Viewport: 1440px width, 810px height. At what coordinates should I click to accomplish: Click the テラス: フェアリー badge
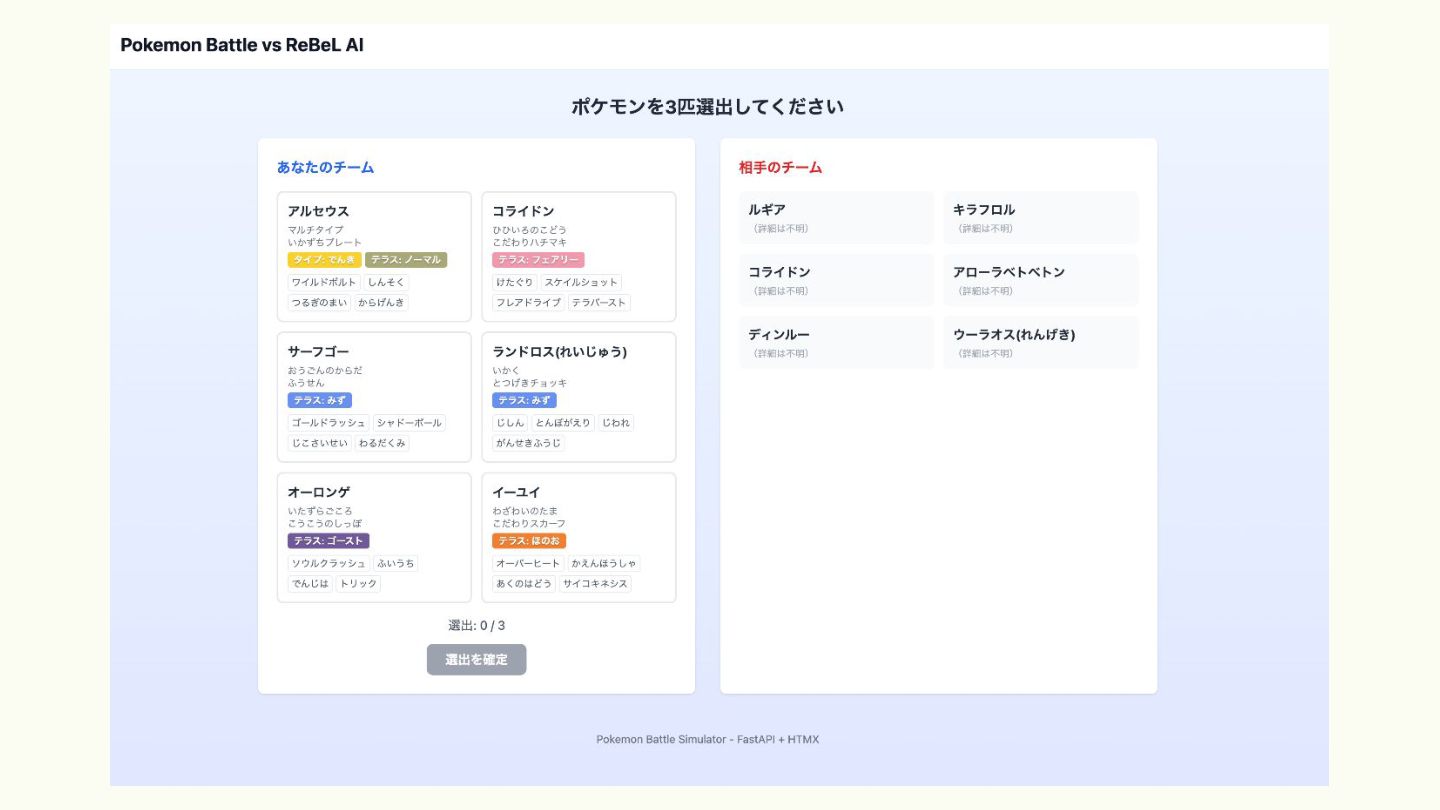click(538, 260)
